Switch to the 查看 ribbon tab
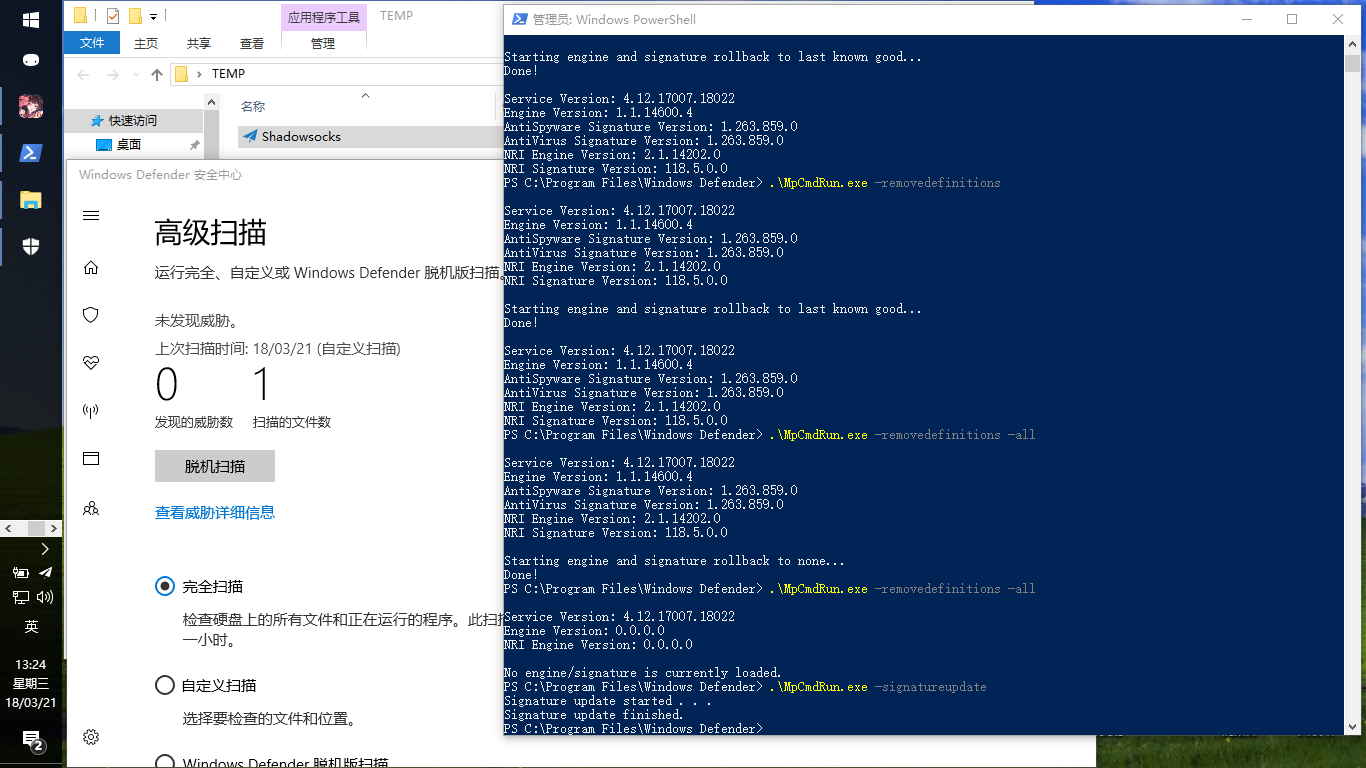This screenshot has width=1366, height=768. point(251,43)
